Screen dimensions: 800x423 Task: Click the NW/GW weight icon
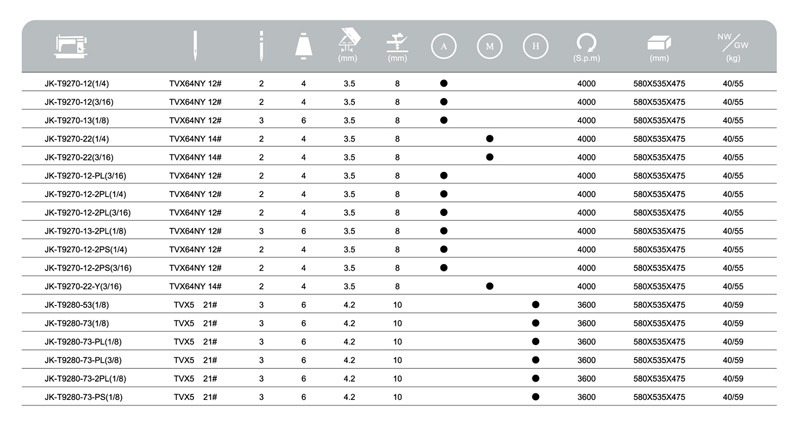tap(733, 43)
